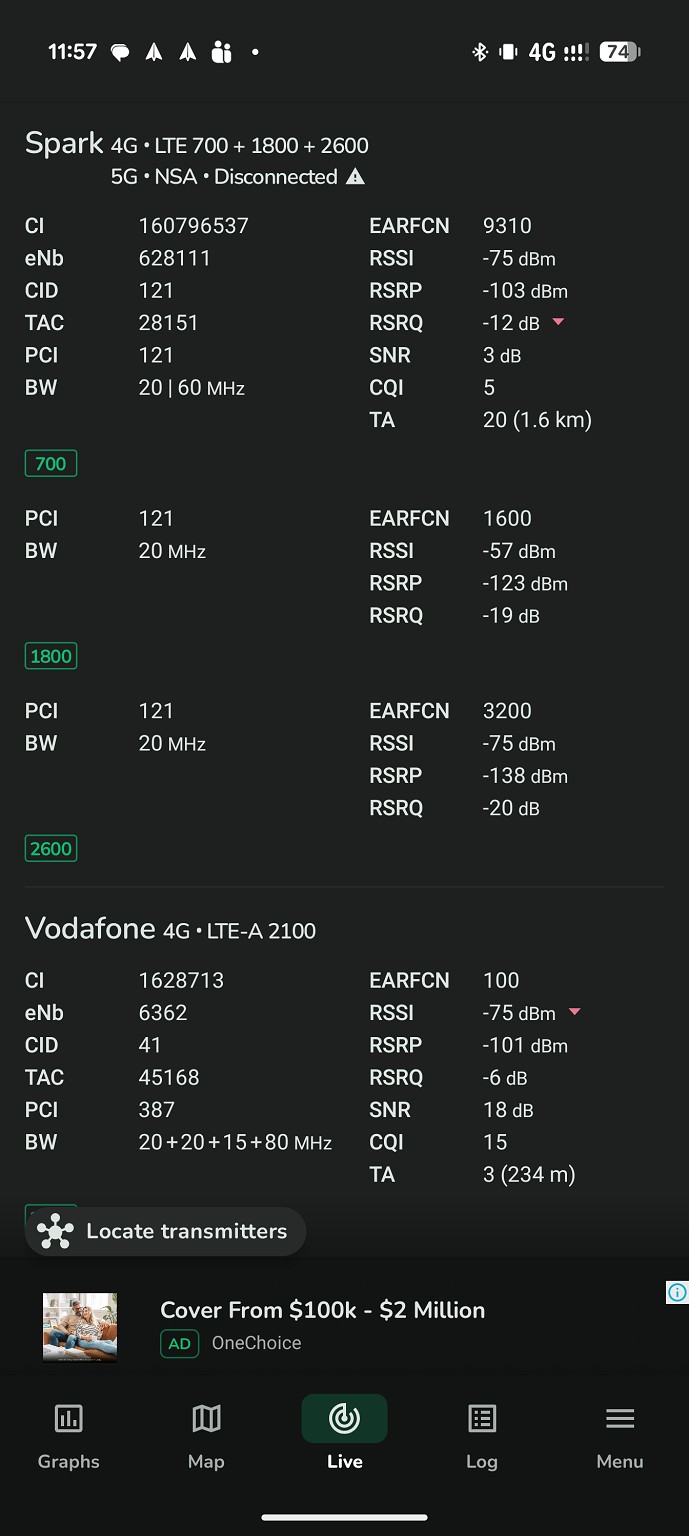Tap the Vodafone carrier heading

click(90, 929)
